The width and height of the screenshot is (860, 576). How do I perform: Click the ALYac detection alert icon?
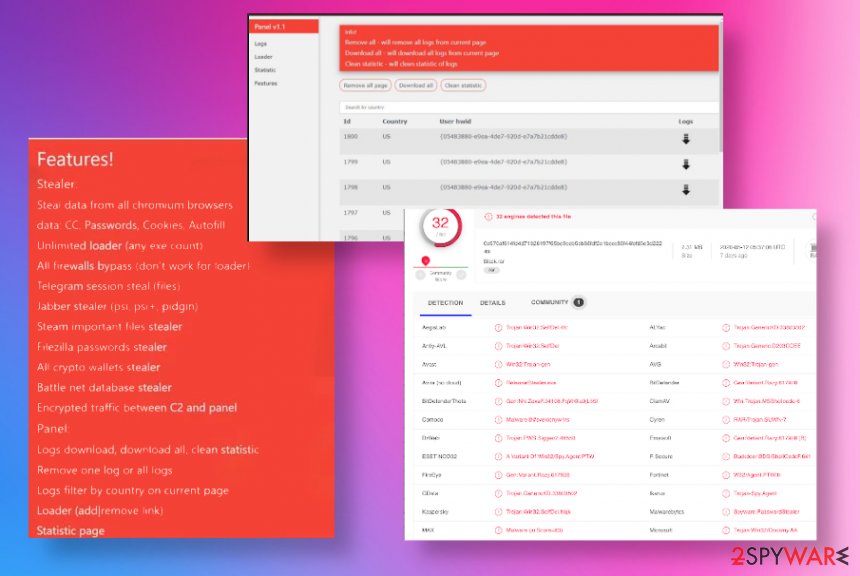pos(726,327)
